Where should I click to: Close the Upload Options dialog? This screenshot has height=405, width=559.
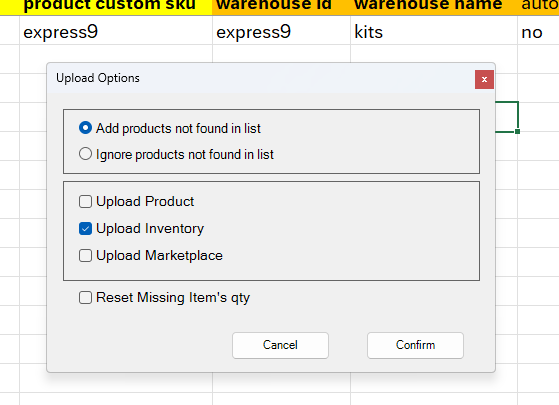pos(484,79)
